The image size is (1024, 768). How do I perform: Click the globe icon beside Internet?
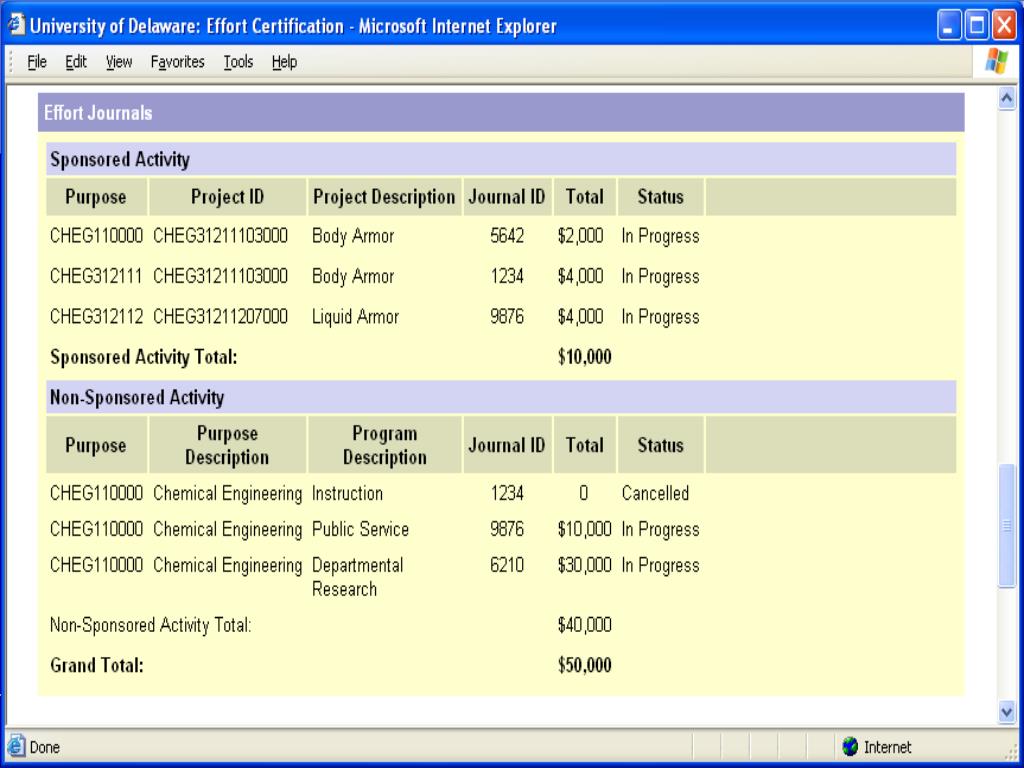pos(850,746)
